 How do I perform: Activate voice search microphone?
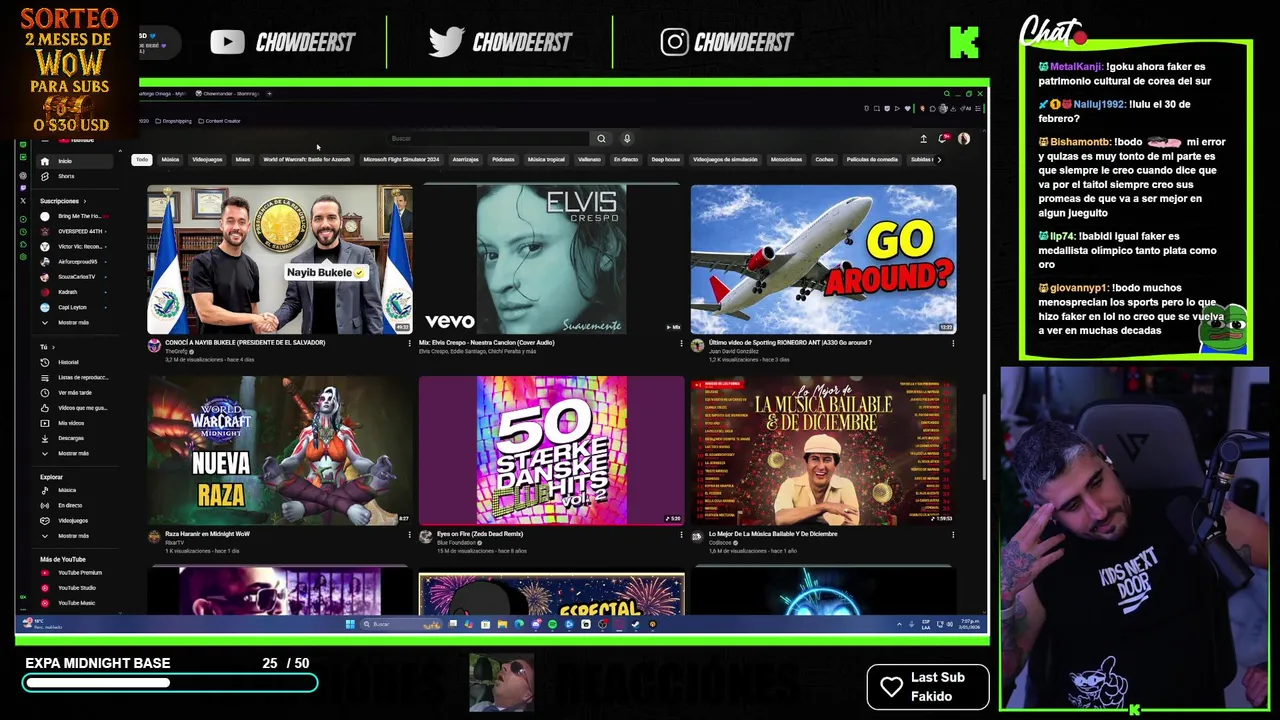point(627,139)
